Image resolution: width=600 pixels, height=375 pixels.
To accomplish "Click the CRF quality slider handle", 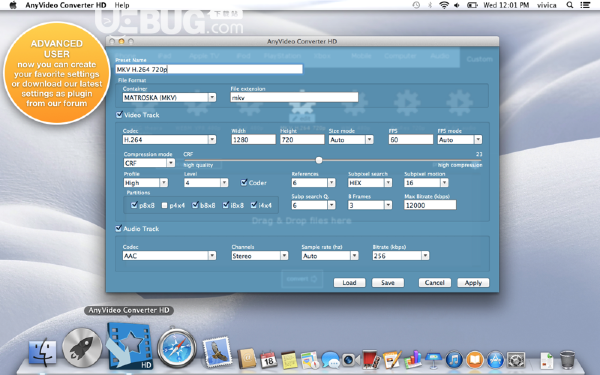I will pyautogui.click(x=319, y=160).
